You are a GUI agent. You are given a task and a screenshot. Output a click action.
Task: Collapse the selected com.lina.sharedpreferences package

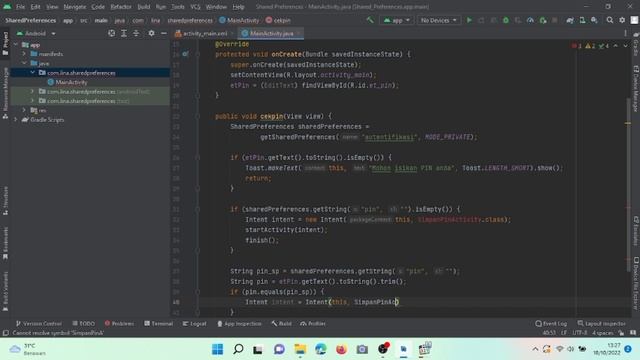coord(32,73)
